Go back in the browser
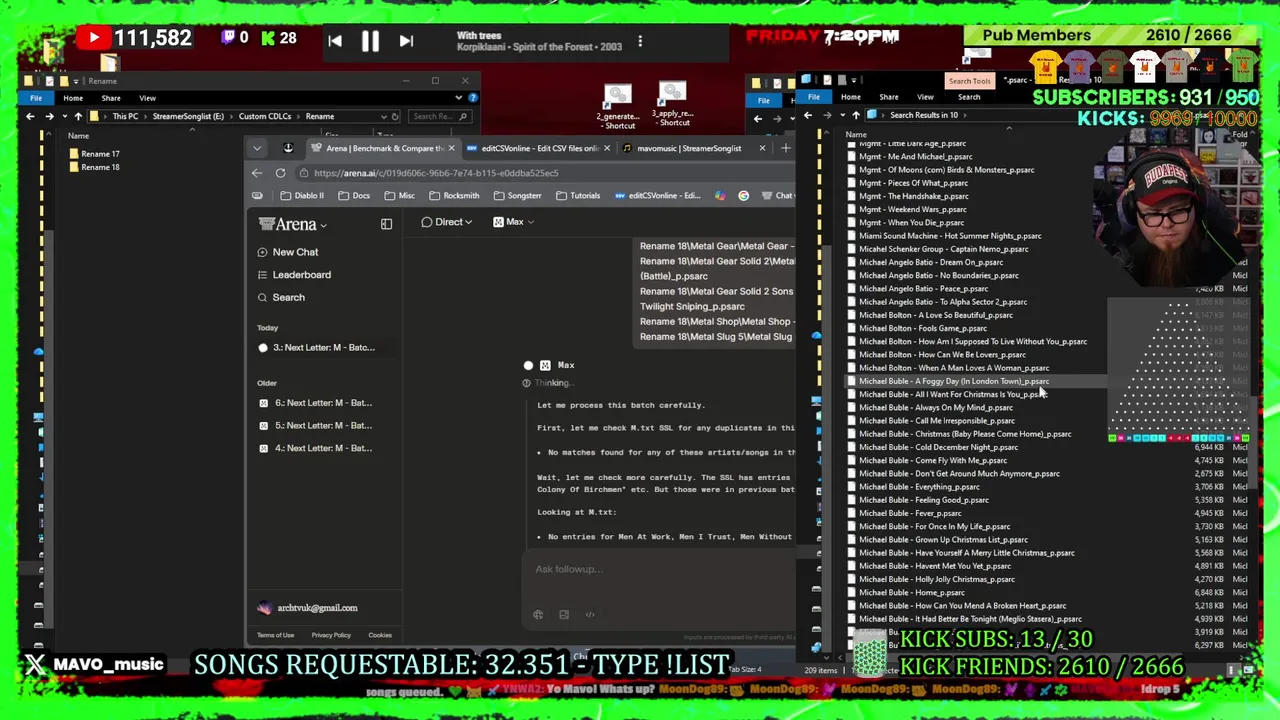The height and width of the screenshot is (720, 1280). 257,173
